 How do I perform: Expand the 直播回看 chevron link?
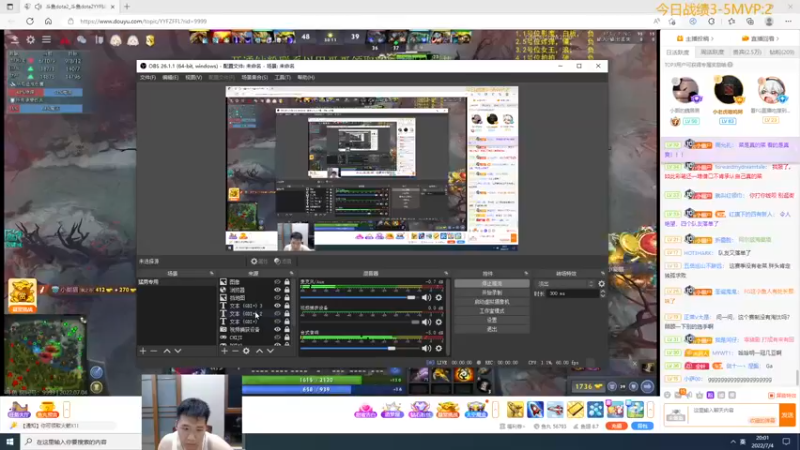click(x=760, y=39)
